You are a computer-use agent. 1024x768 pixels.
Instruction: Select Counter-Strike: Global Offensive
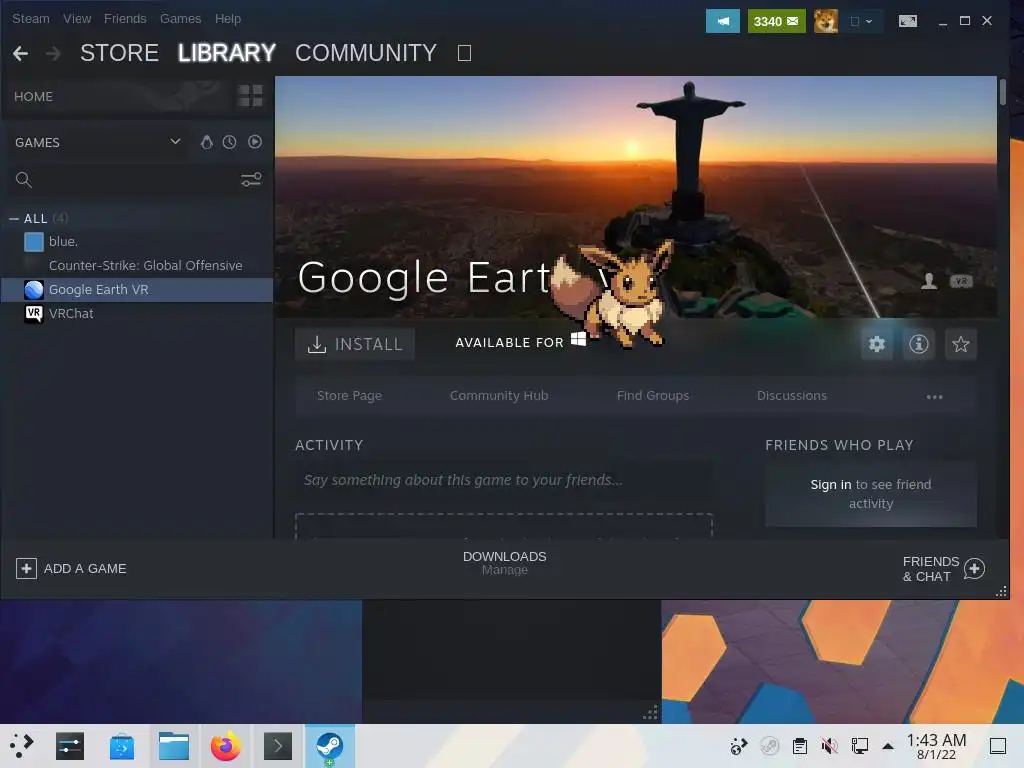click(137, 266)
